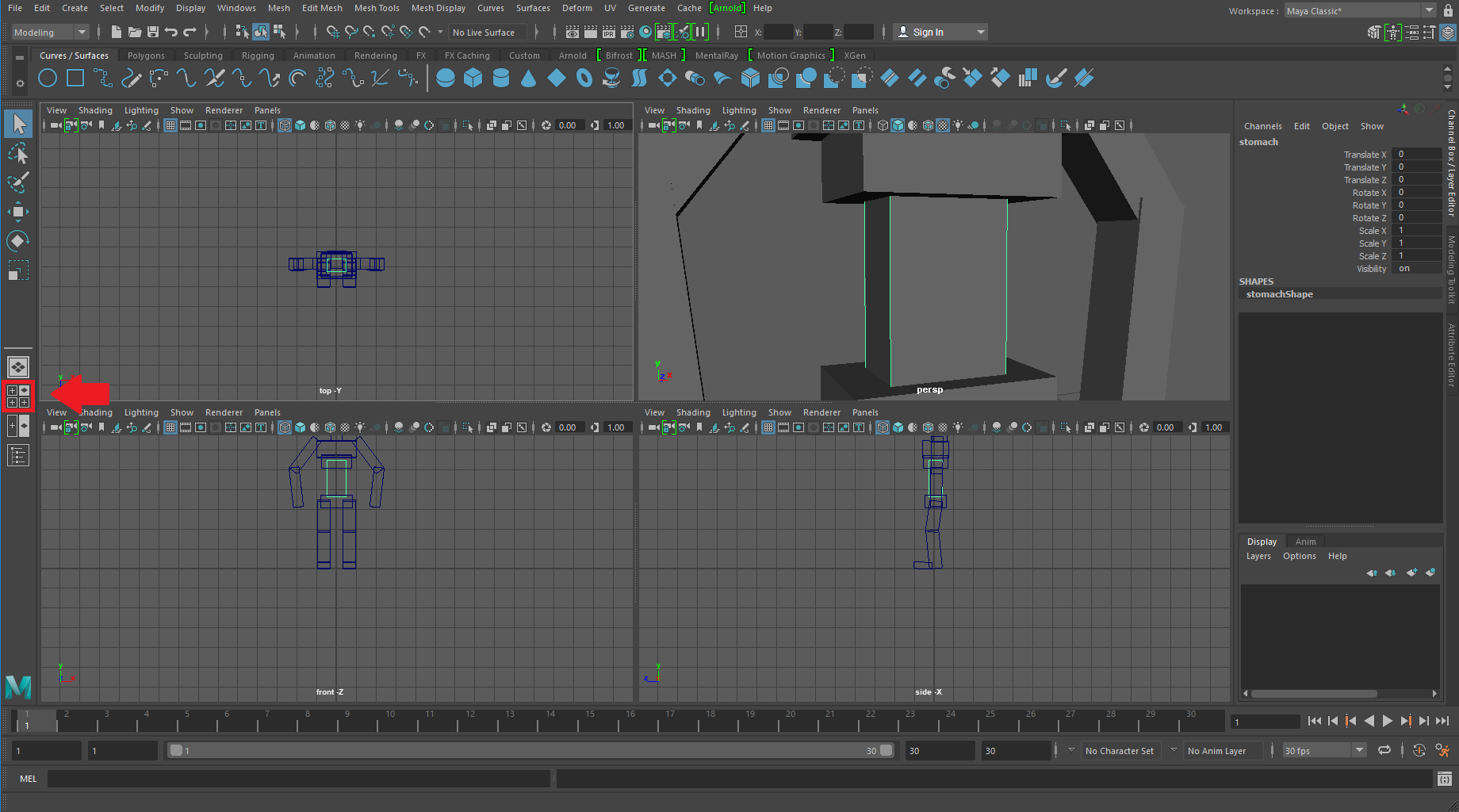Select the Rotate tool in the toolbox

pos(18,241)
